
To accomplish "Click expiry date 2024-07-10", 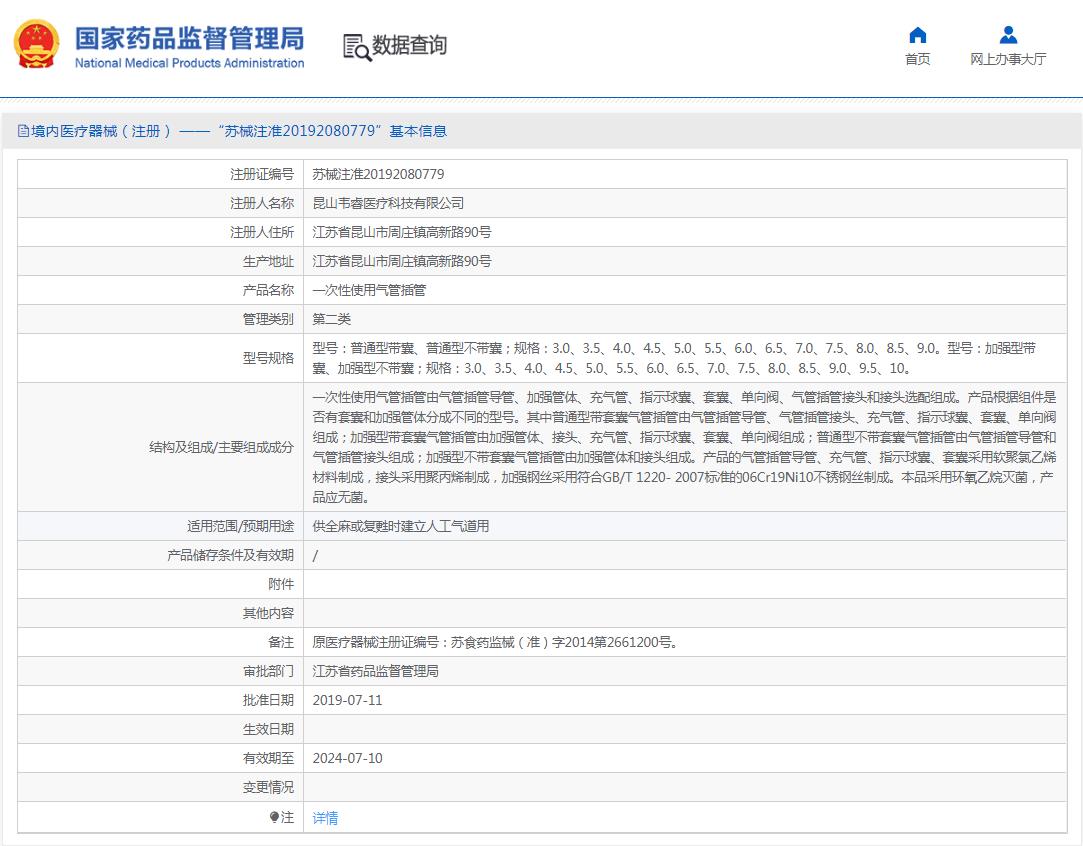I will click(347, 758).
